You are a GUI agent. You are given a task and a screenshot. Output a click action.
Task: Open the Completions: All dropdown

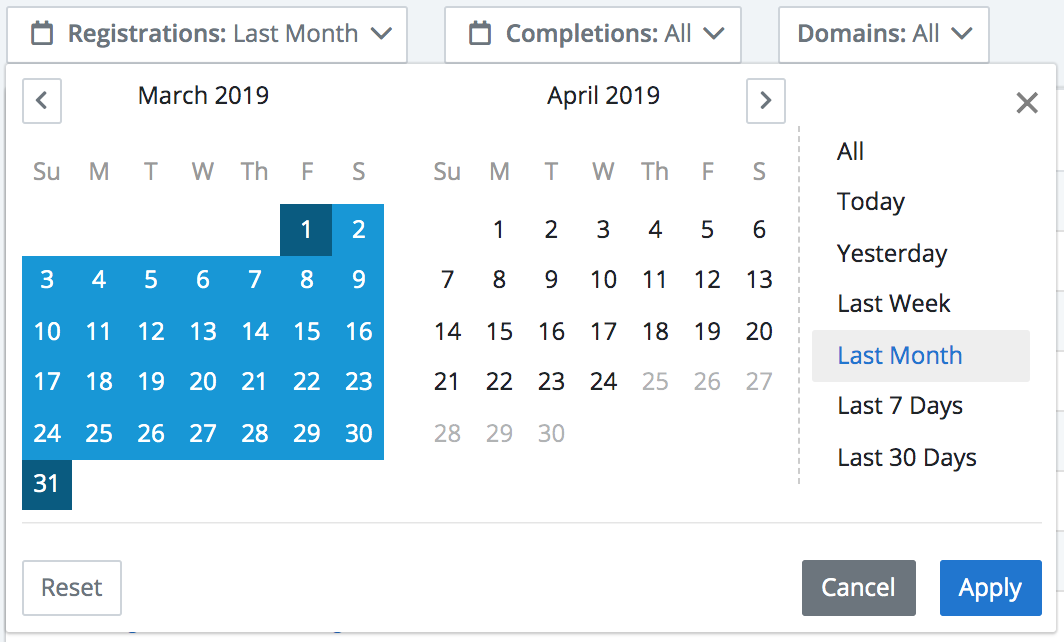(x=592, y=35)
